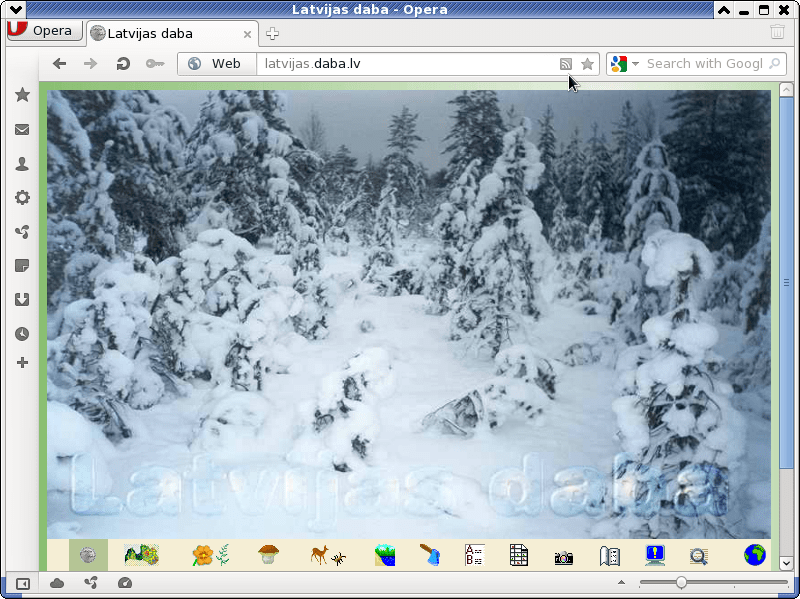Open the open book icon on page navbar
The width and height of the screenshot is (800, 599).
610,556
